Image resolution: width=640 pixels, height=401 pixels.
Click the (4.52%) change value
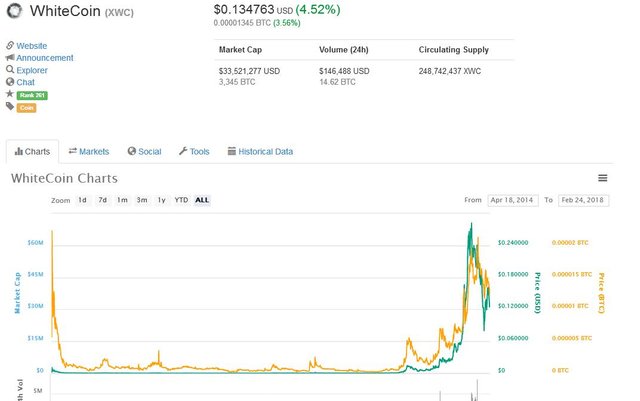[x=318, y=9]
